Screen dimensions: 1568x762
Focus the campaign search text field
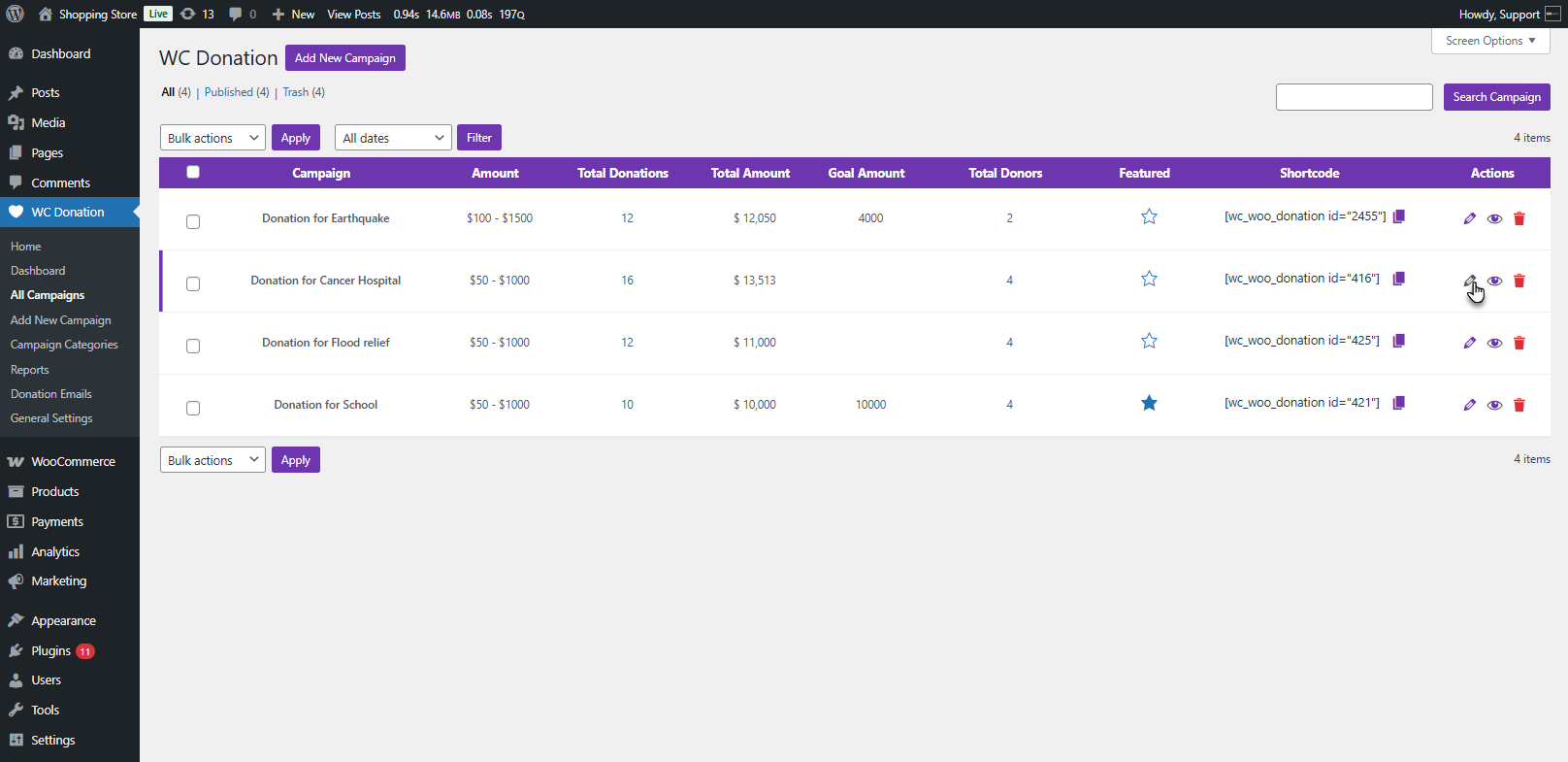(1354, 97)
